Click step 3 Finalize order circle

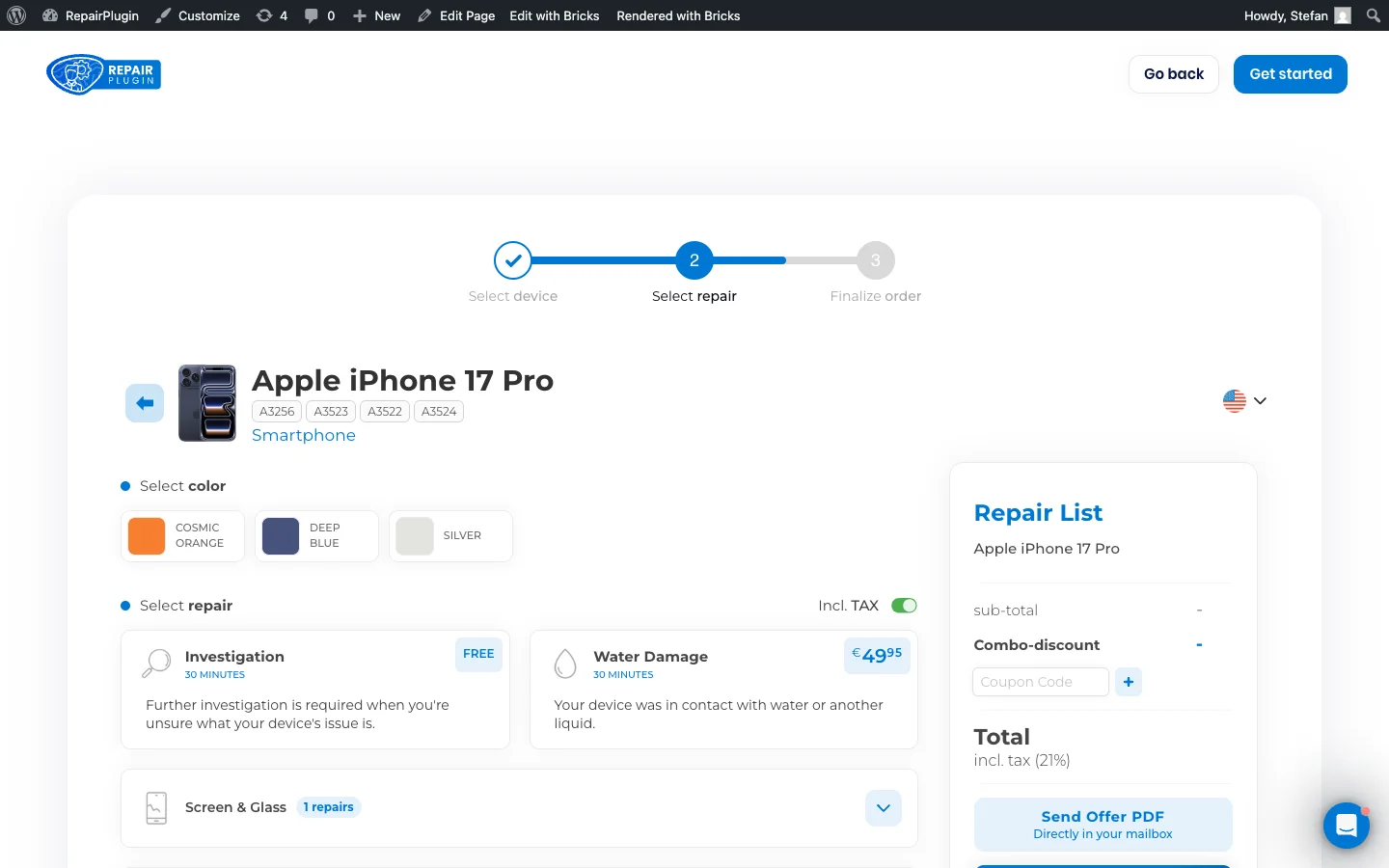(x=876, y=260)
